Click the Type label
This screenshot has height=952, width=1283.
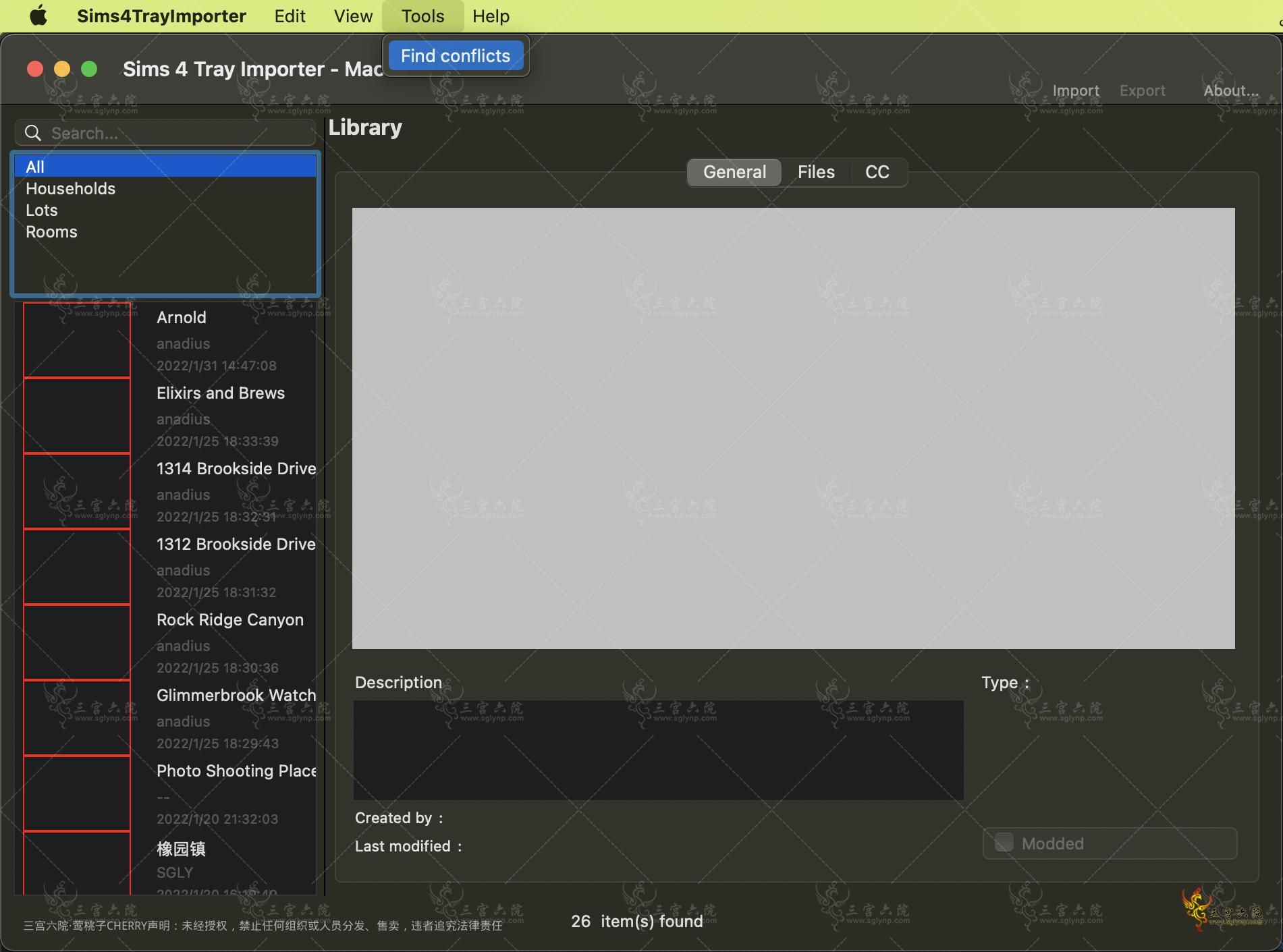point(1005,682)
